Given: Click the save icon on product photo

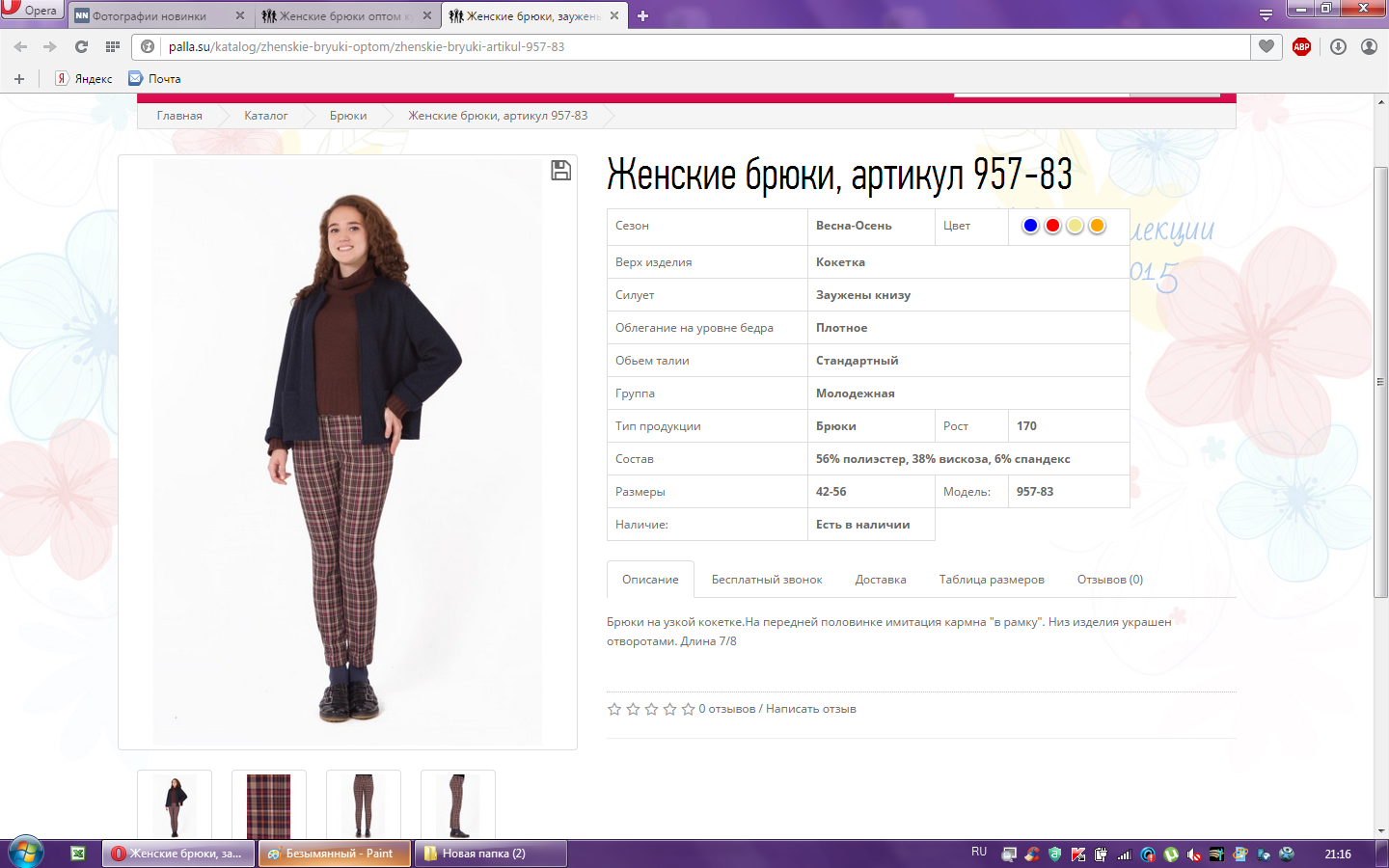Looking at the screenshot, I should (x=560, y=171).
